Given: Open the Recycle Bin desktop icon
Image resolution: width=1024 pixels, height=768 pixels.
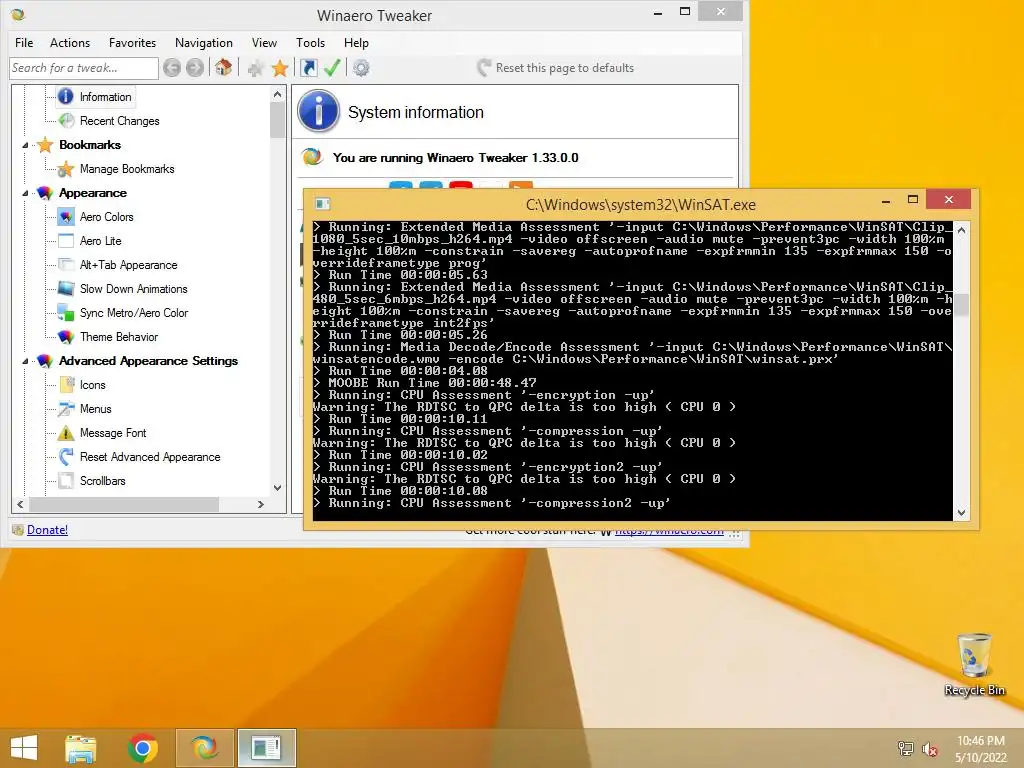Looking at the screenshot, I should click(974, 664).
